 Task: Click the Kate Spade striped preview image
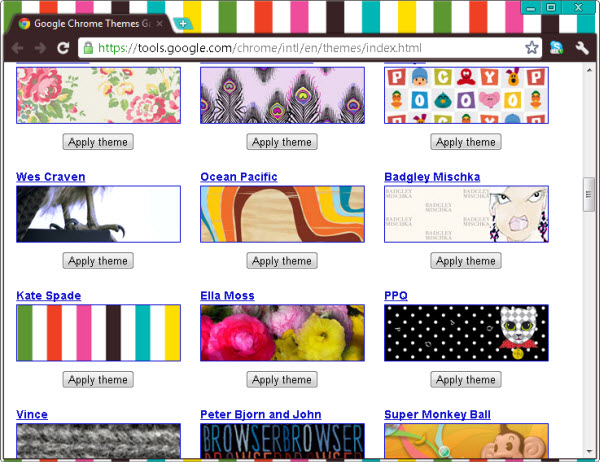[98, 333]
